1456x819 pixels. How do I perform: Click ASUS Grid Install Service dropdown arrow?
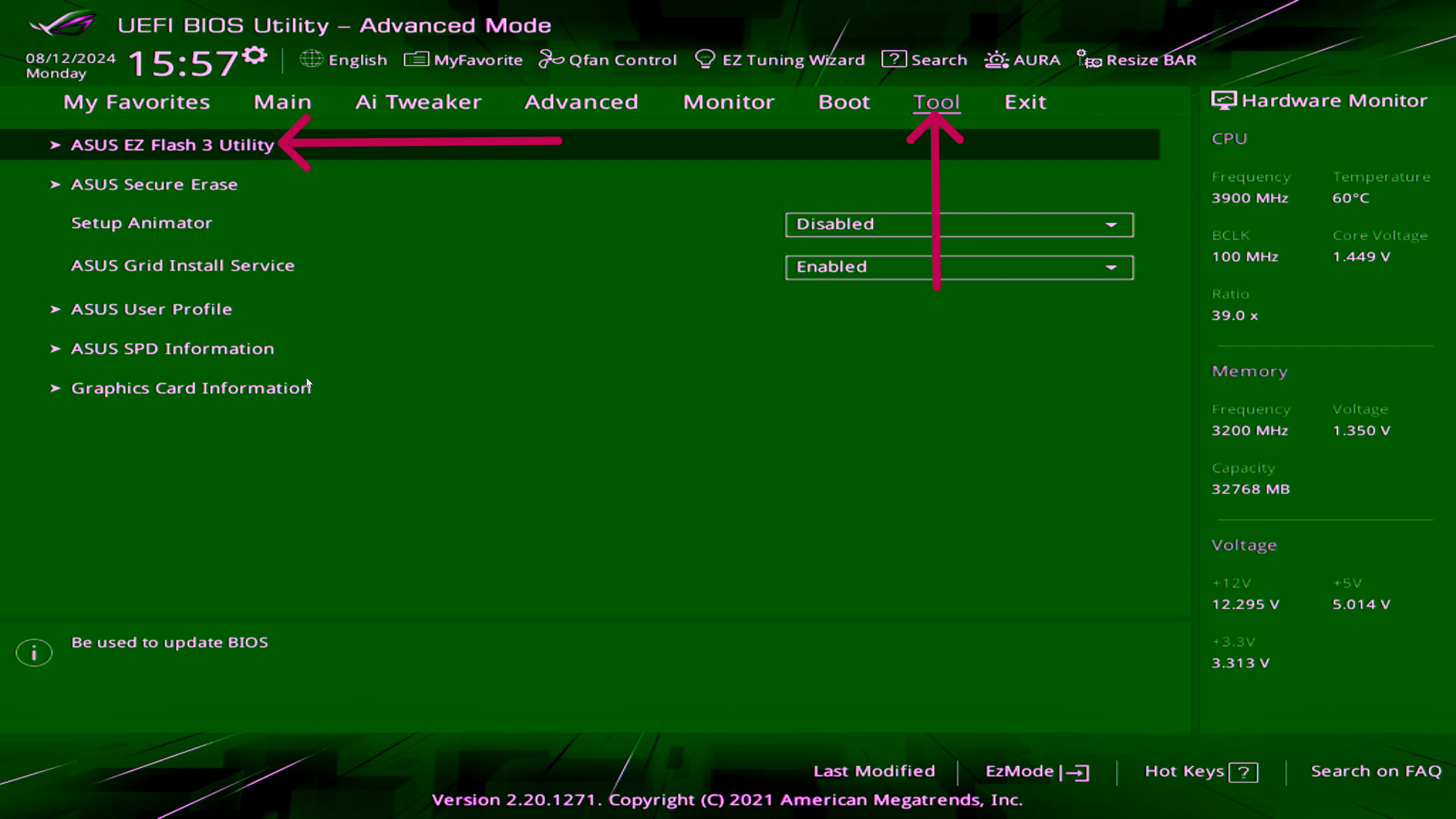tap(1111, 267)
